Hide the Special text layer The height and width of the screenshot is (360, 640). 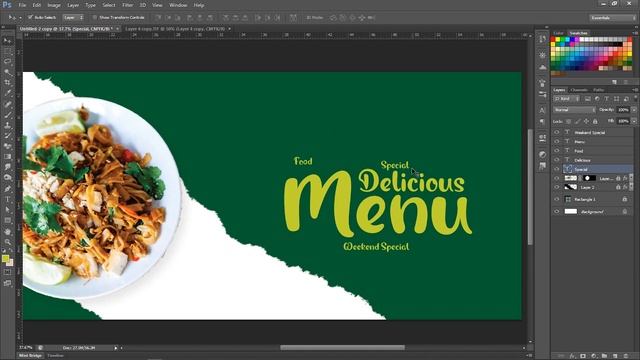[557, 169]
